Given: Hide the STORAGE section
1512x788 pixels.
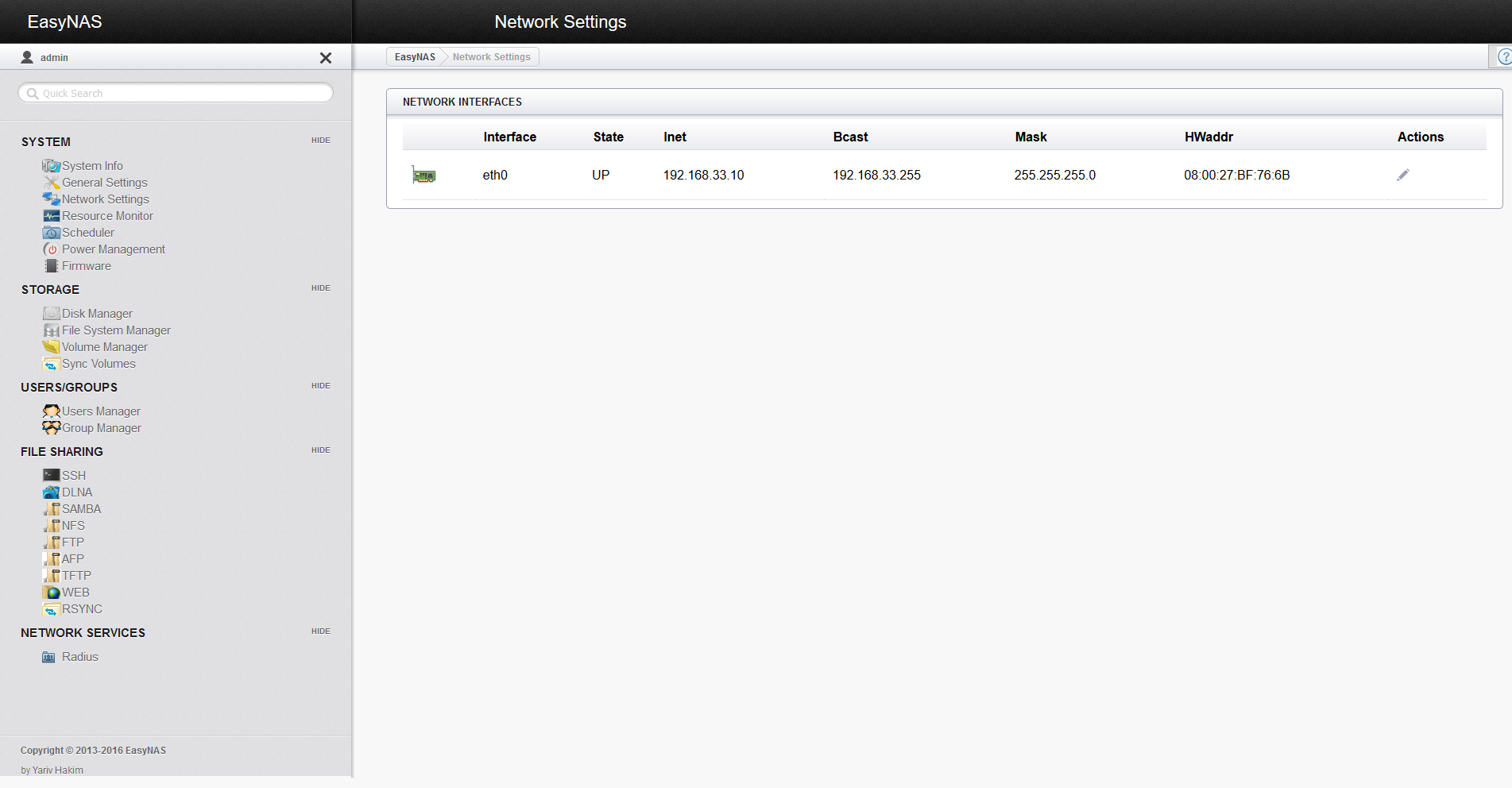Looking at the screenshot, I should tap(321, 288).
